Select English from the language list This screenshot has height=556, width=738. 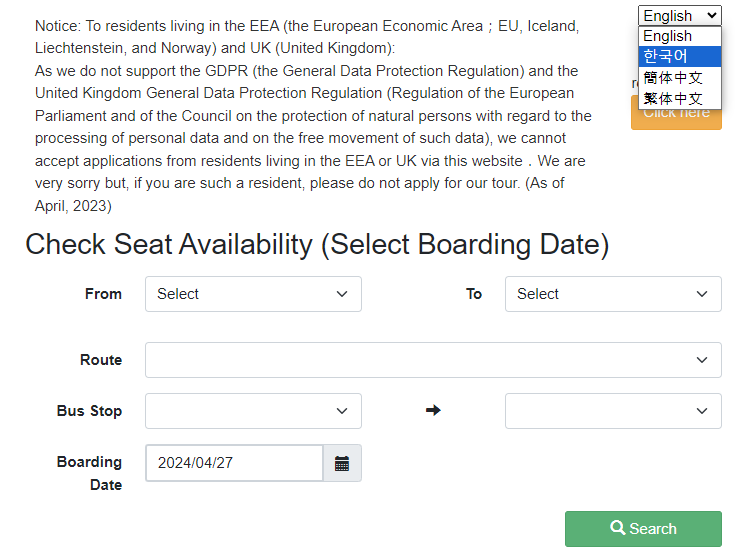click(x=668, y=36)
